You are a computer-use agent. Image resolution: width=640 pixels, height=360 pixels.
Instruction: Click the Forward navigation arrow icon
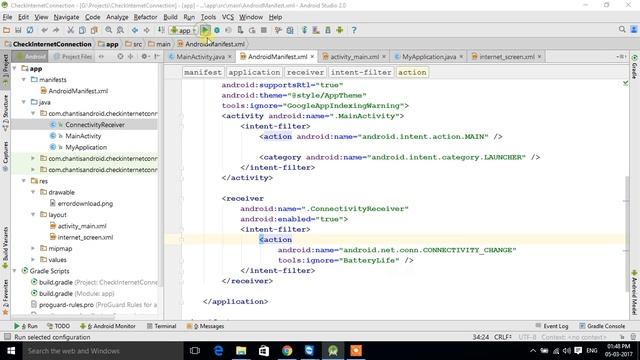click(147, 30)
